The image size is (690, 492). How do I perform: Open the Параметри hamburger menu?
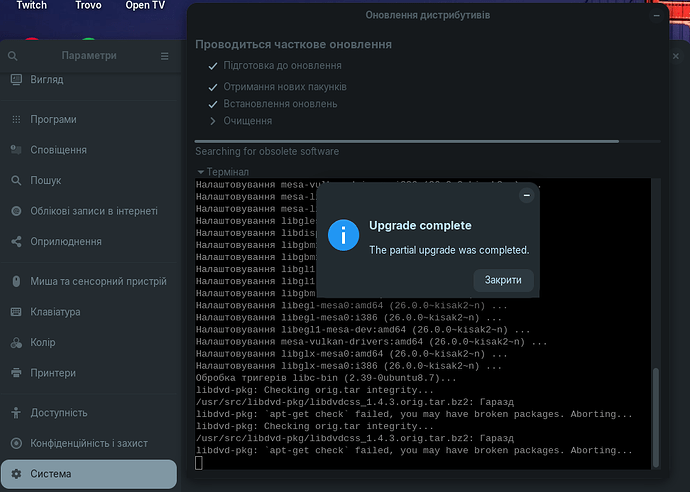[x=164, y=57]
